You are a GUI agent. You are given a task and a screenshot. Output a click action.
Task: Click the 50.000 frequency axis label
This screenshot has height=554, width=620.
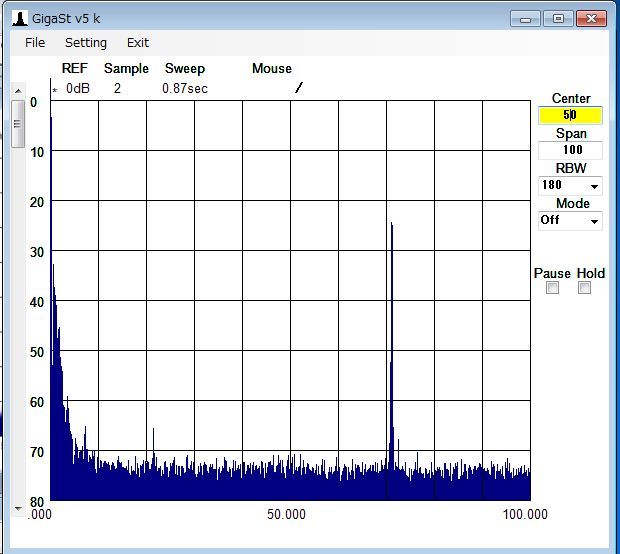pyautogui.click(x=286, y=514)
